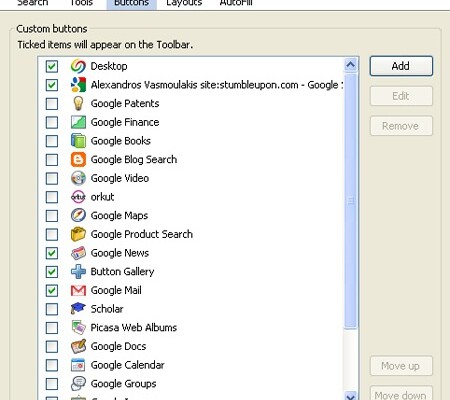The height and width of the screenshot is (400, 450).
Task: Select the Google Docs entry text
Action: point(118,346)
